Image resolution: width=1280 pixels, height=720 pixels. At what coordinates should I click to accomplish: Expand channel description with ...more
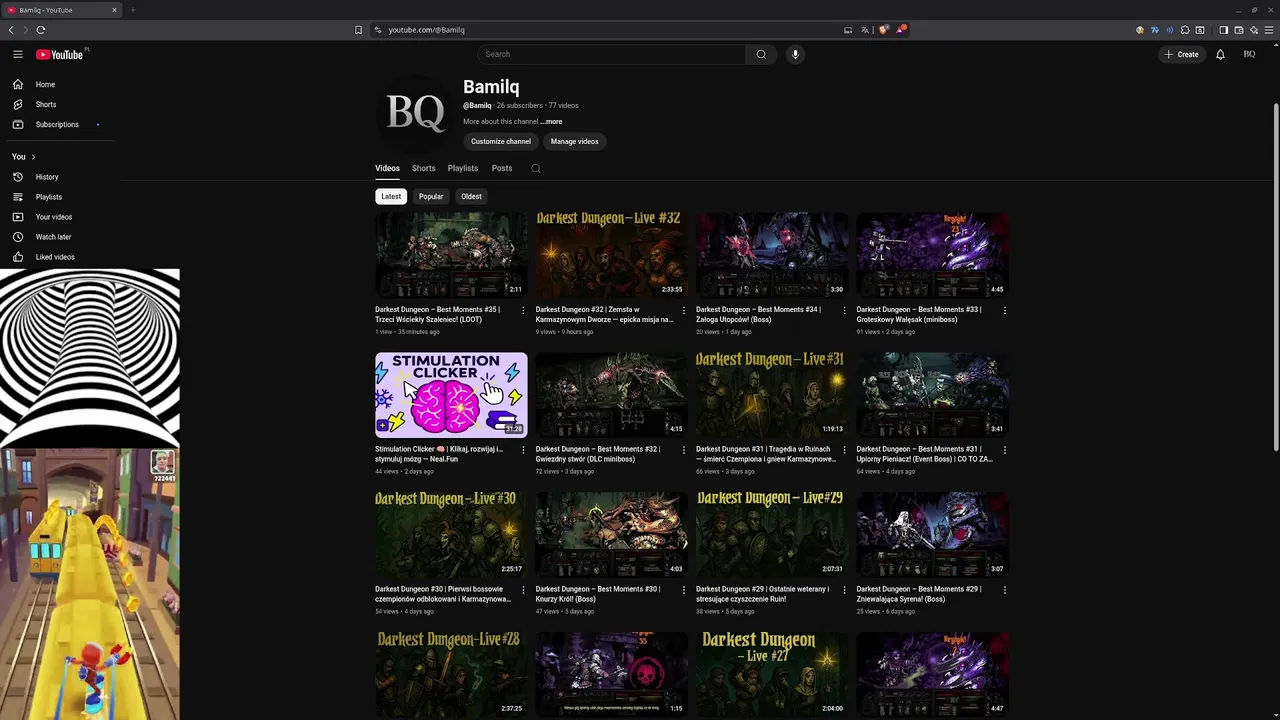(551, 122)
